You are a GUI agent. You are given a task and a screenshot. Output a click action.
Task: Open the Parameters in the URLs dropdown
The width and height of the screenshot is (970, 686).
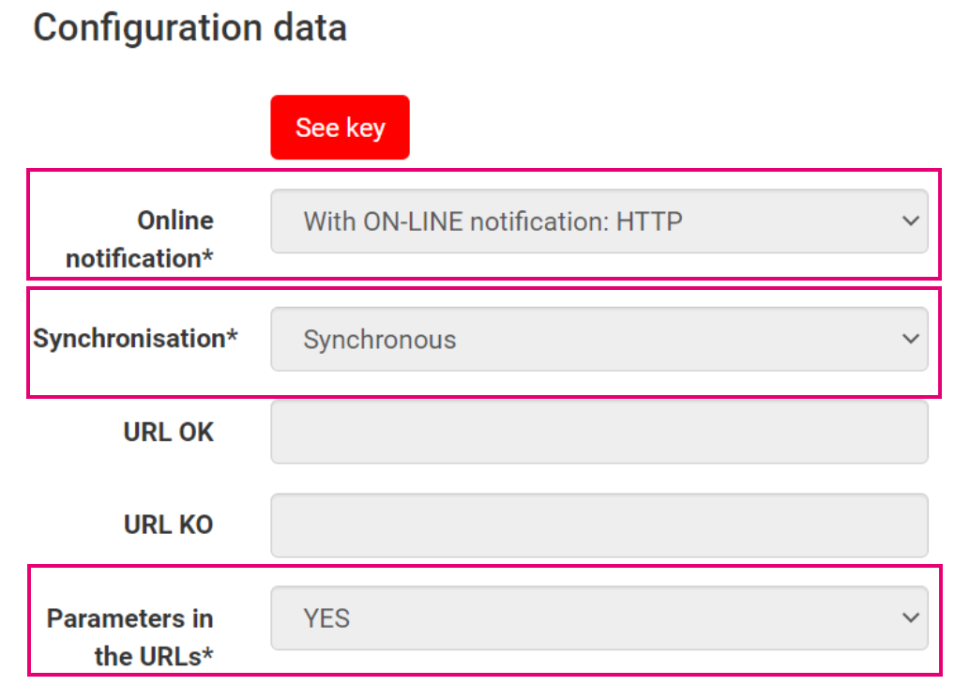(x=599, y=618)
